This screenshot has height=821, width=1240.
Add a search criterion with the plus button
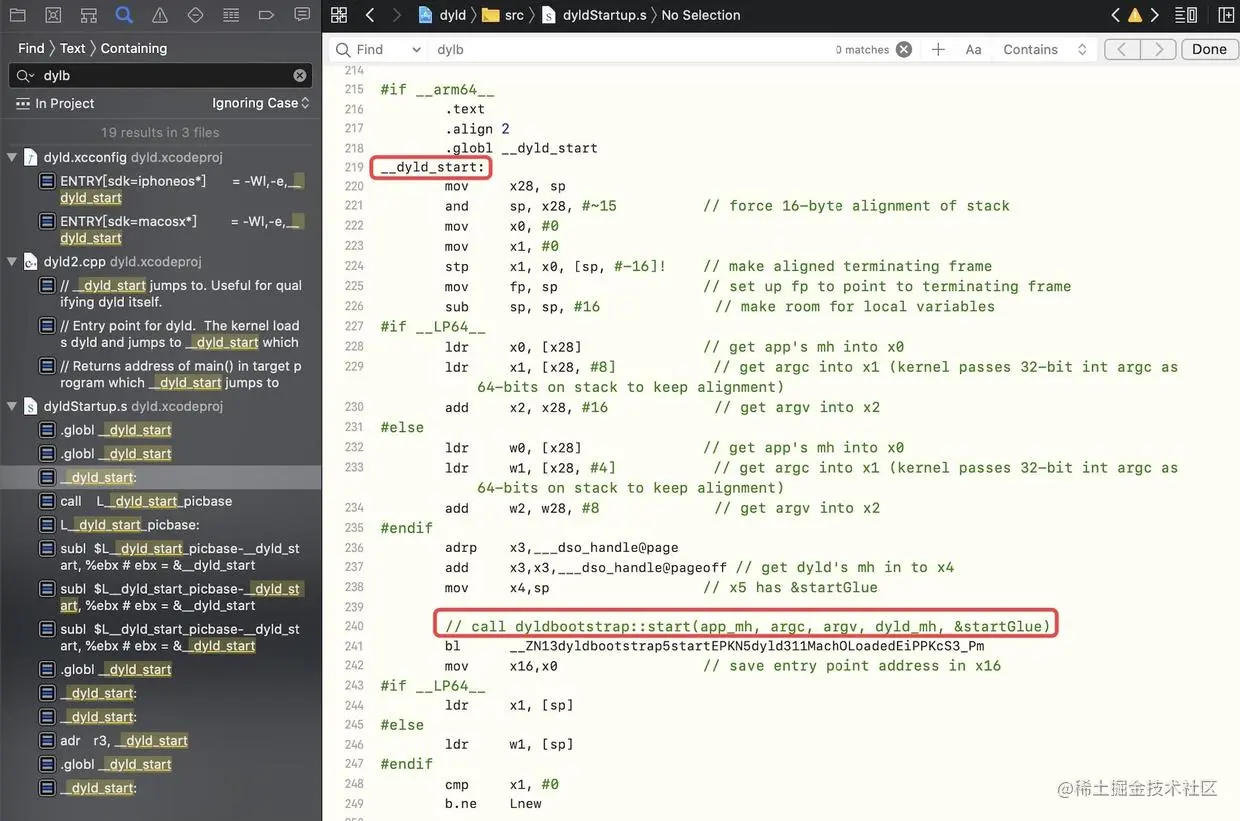click(x=938, y=48)
